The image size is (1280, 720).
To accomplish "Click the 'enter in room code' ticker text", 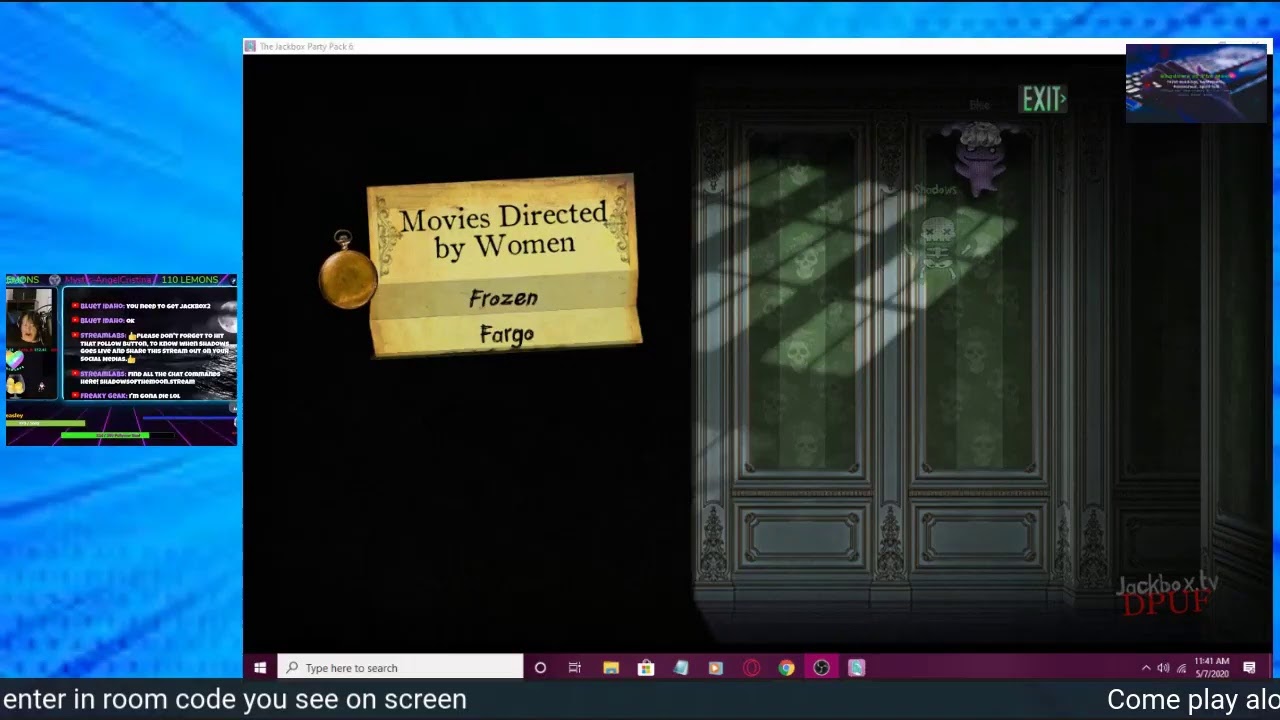I will 234,699.
